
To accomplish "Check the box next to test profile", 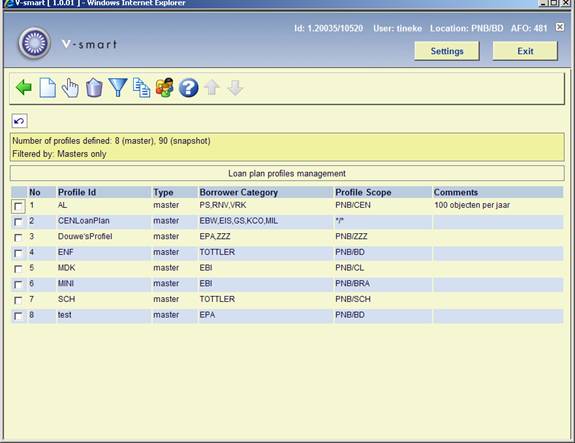I will click(x=18, y=316).
